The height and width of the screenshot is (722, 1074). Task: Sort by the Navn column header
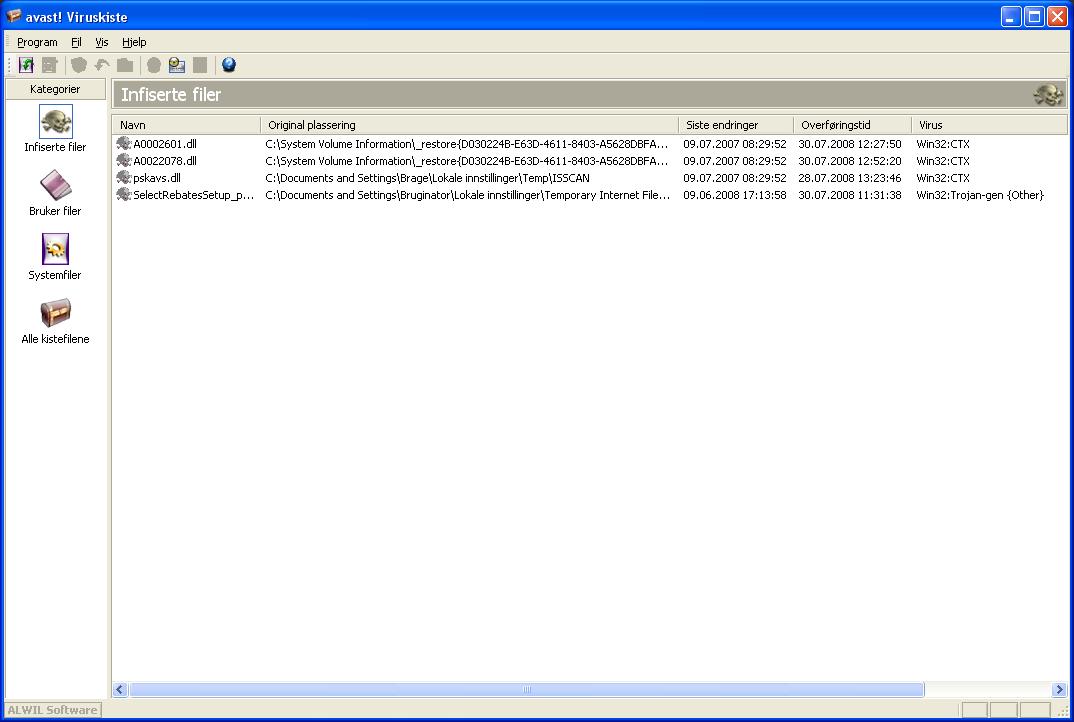(x=186, y=125)
